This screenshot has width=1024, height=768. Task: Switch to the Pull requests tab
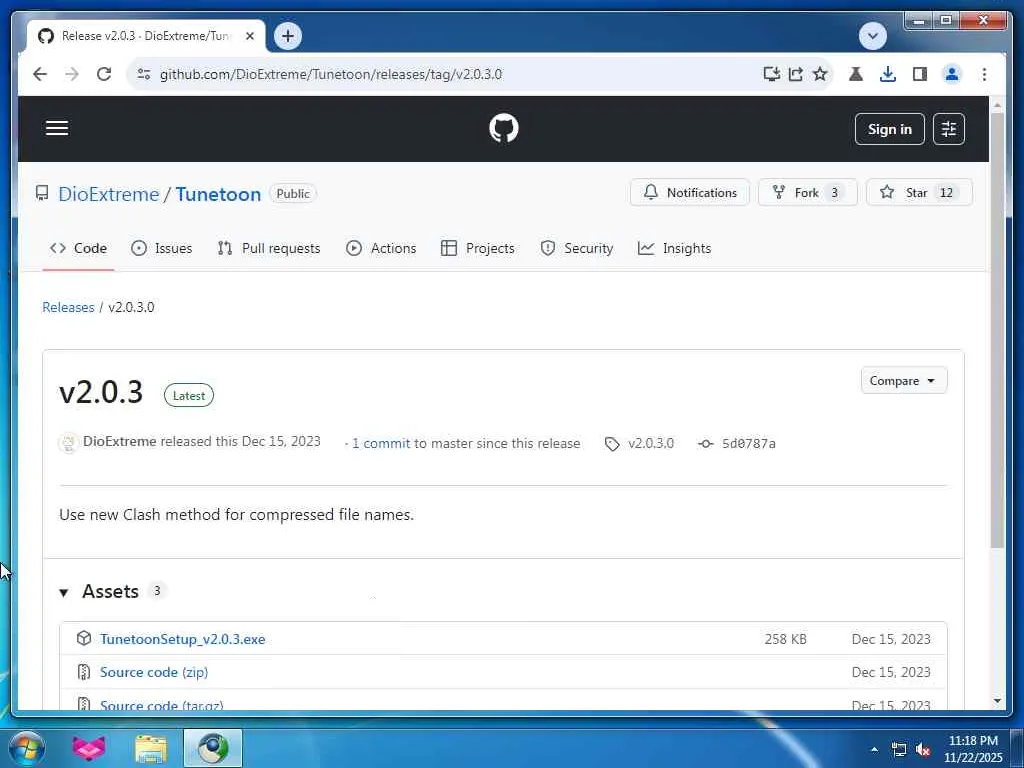click(x=269, y=248)
